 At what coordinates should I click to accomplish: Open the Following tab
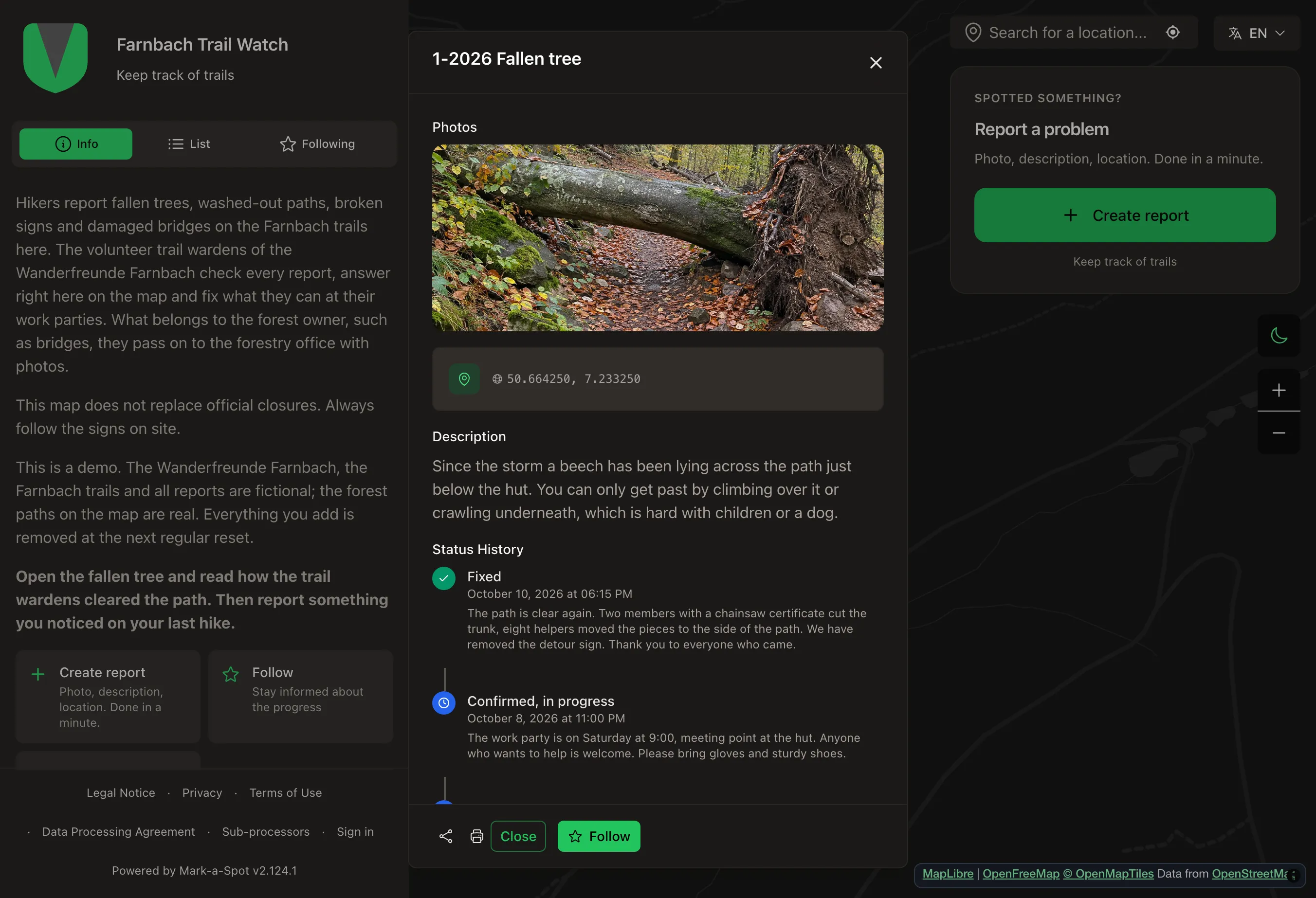point(318,144)
